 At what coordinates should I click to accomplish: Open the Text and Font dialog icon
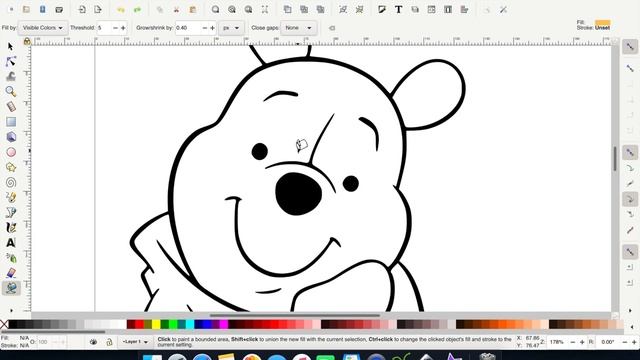pos(398,9)
